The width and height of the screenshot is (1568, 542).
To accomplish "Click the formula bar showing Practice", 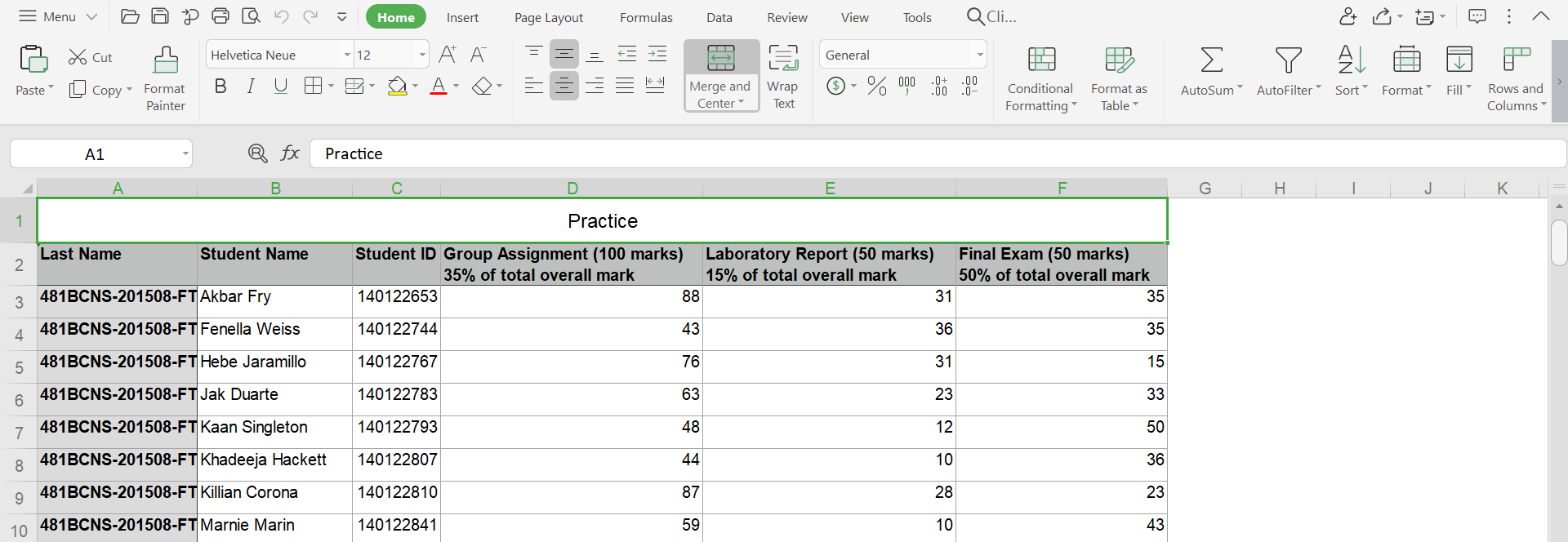I will 938,153.
